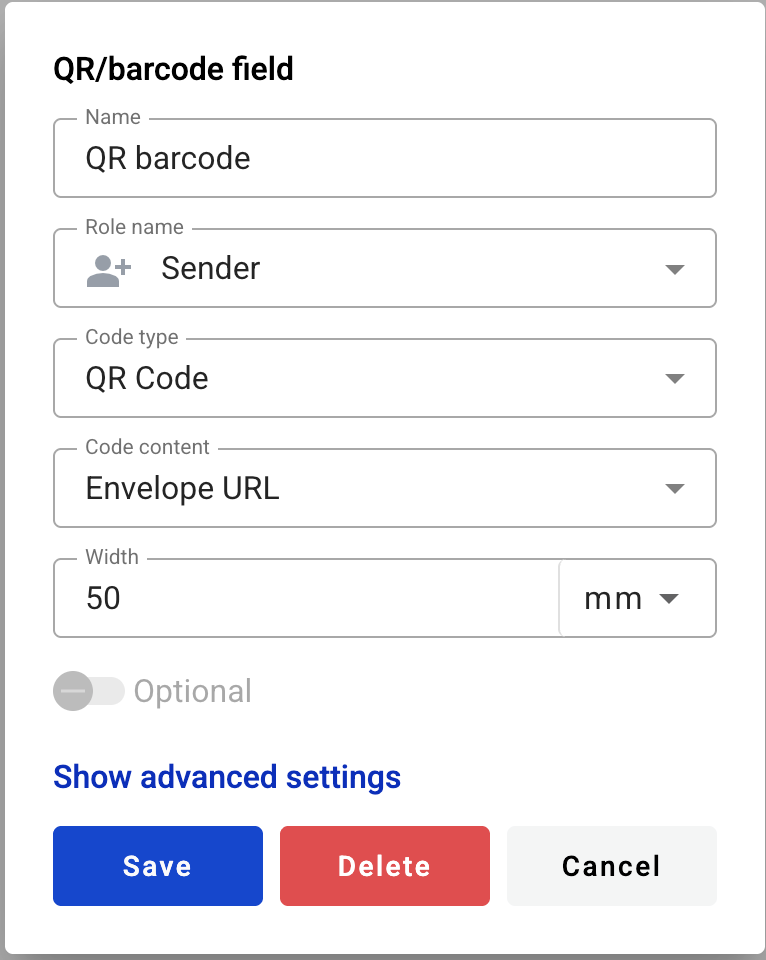The height and width of the screenshot is (960, 766).
Task: Click the add-person icon in Role name field
Action: point(105,268)
